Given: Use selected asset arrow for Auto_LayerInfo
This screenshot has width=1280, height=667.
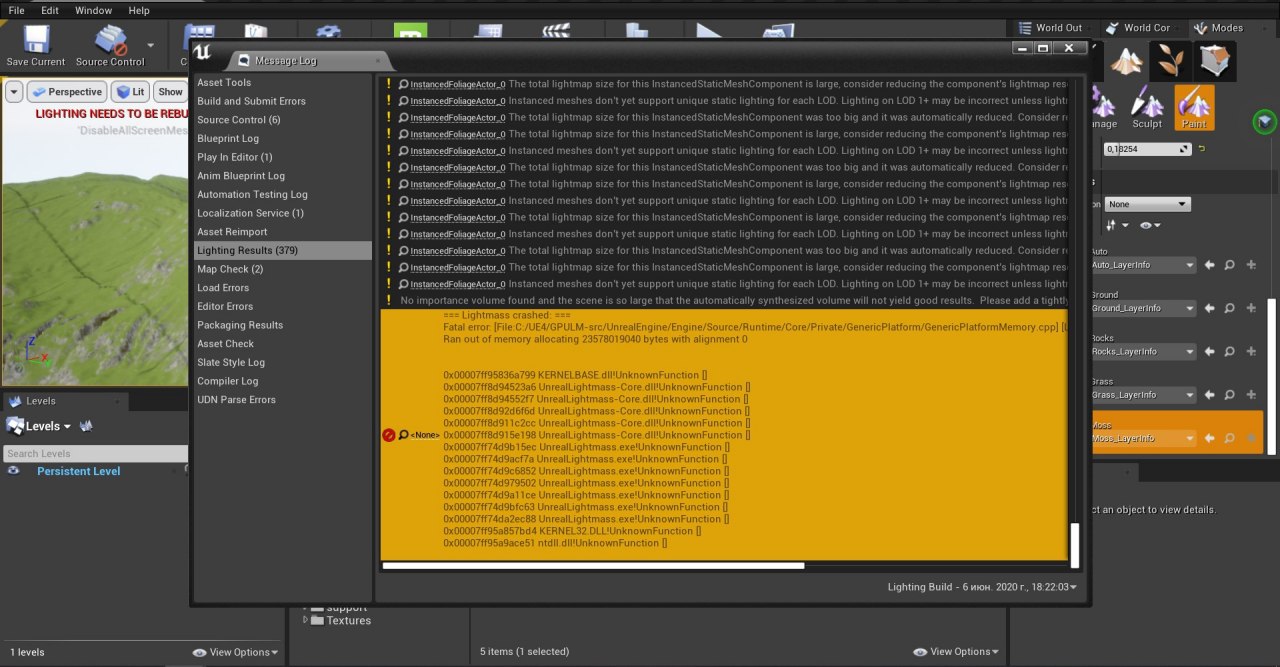Looking at the screenshot, I should [1209, 265].
